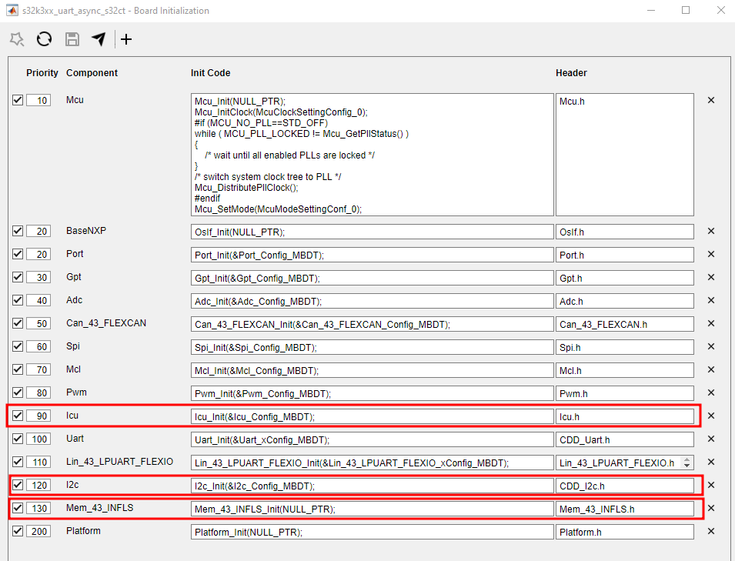Remove the Mem_43_INFLS row with its X
This screenshot has height=561, width=735.
tap(711, 508)
